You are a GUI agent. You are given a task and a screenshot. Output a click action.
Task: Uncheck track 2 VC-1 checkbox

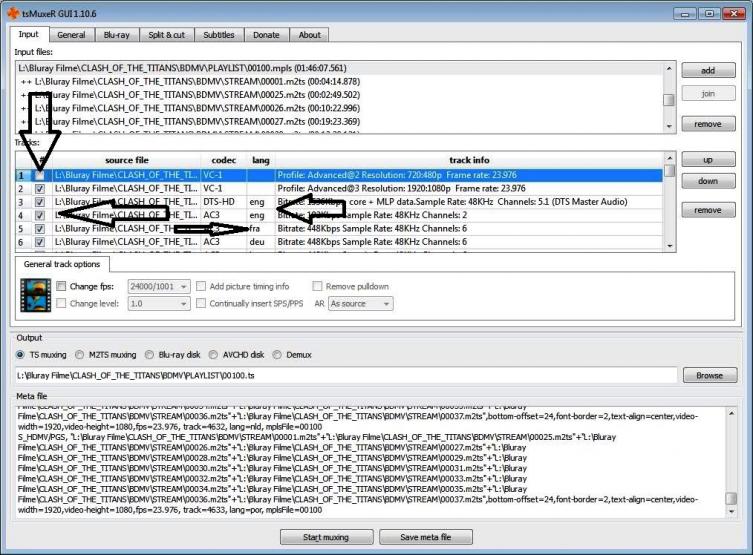tap(40, 189)
